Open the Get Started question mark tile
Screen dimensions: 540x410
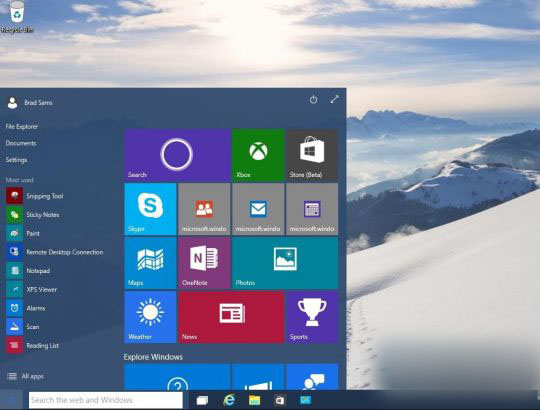177,377
